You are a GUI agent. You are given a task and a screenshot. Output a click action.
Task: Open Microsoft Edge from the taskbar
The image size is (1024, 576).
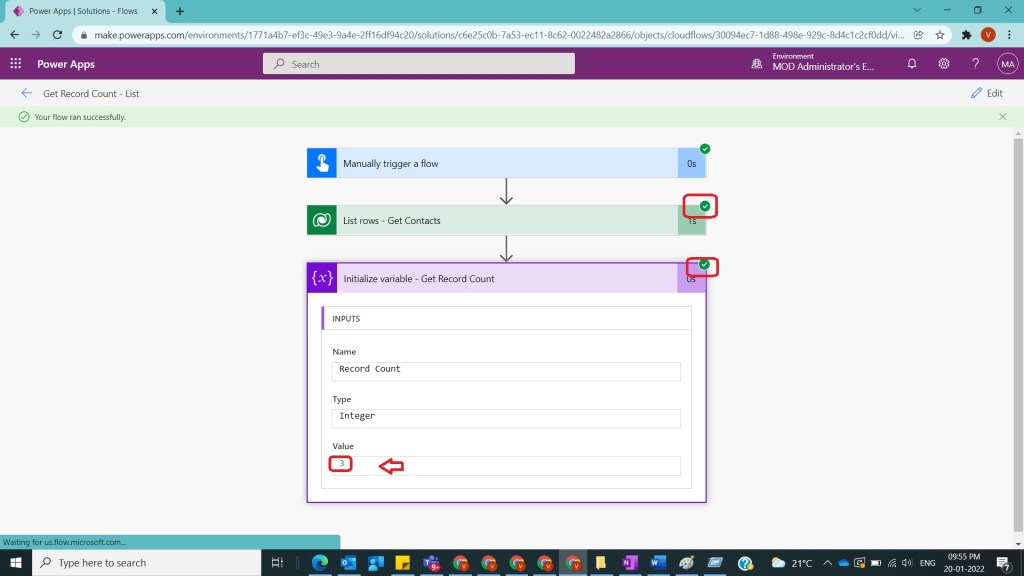pyautogui.click(x=319, y=563)
